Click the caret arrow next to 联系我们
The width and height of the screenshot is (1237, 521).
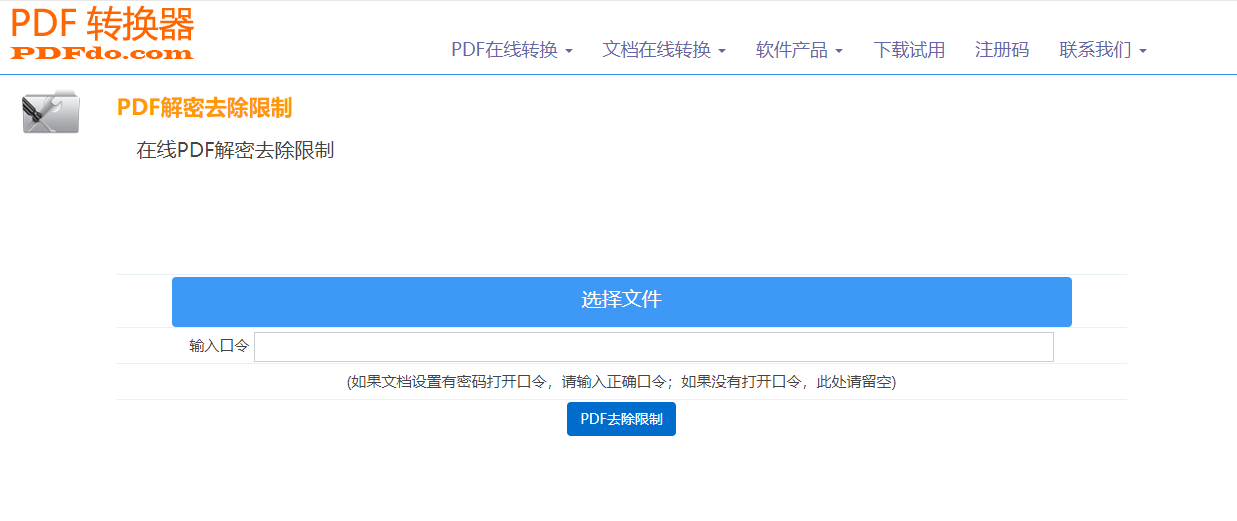click(1143, 51)
